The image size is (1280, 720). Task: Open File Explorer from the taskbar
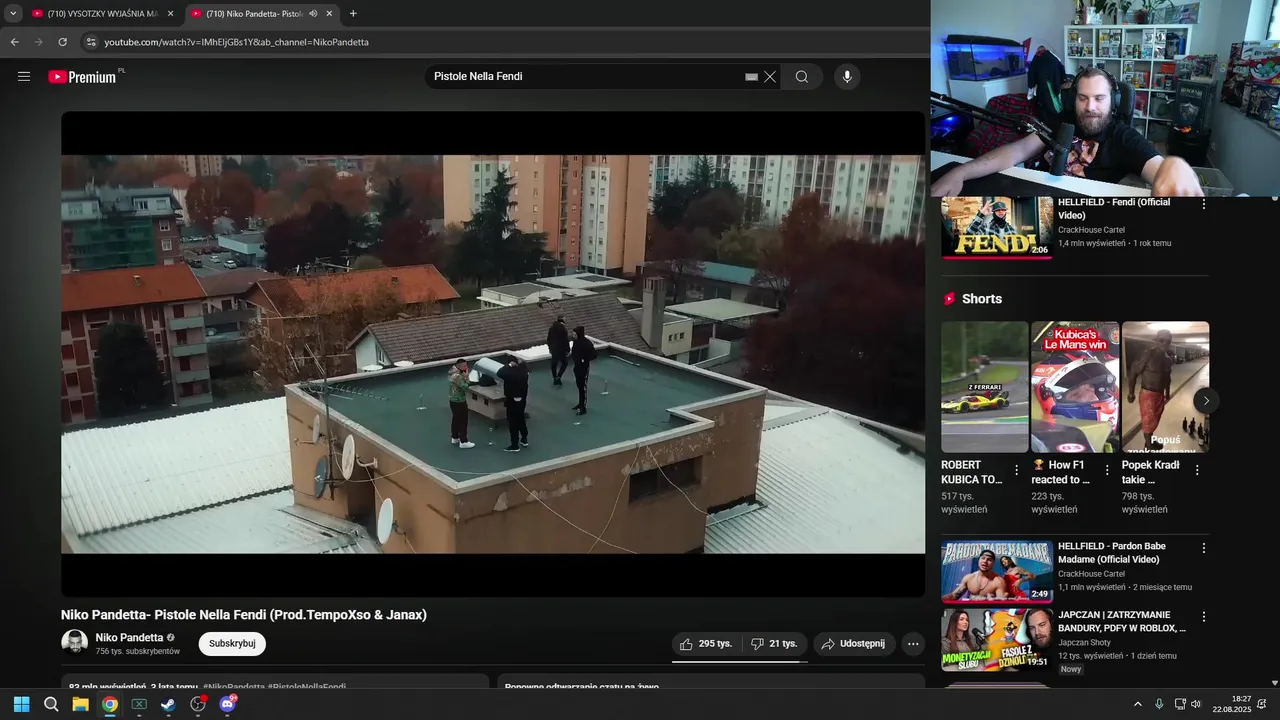point(80,704)
